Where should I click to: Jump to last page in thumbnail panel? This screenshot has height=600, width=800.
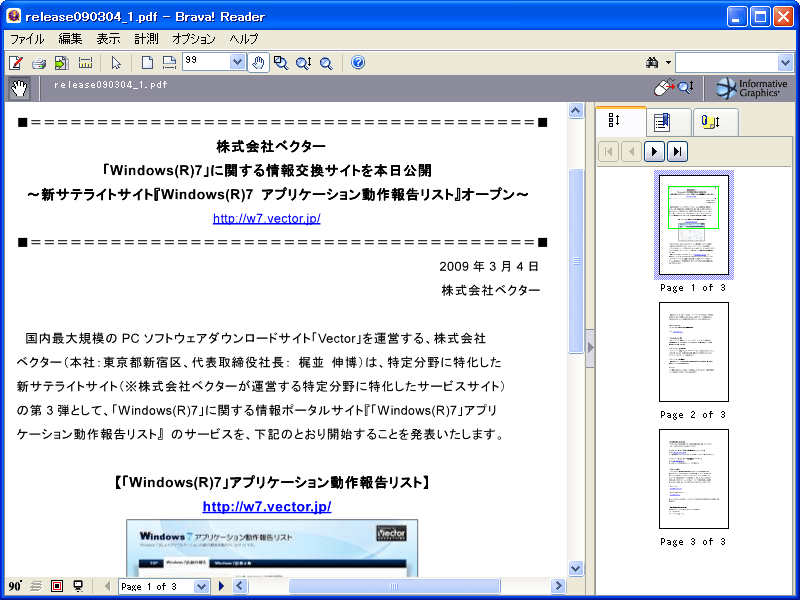pos(677,152)
